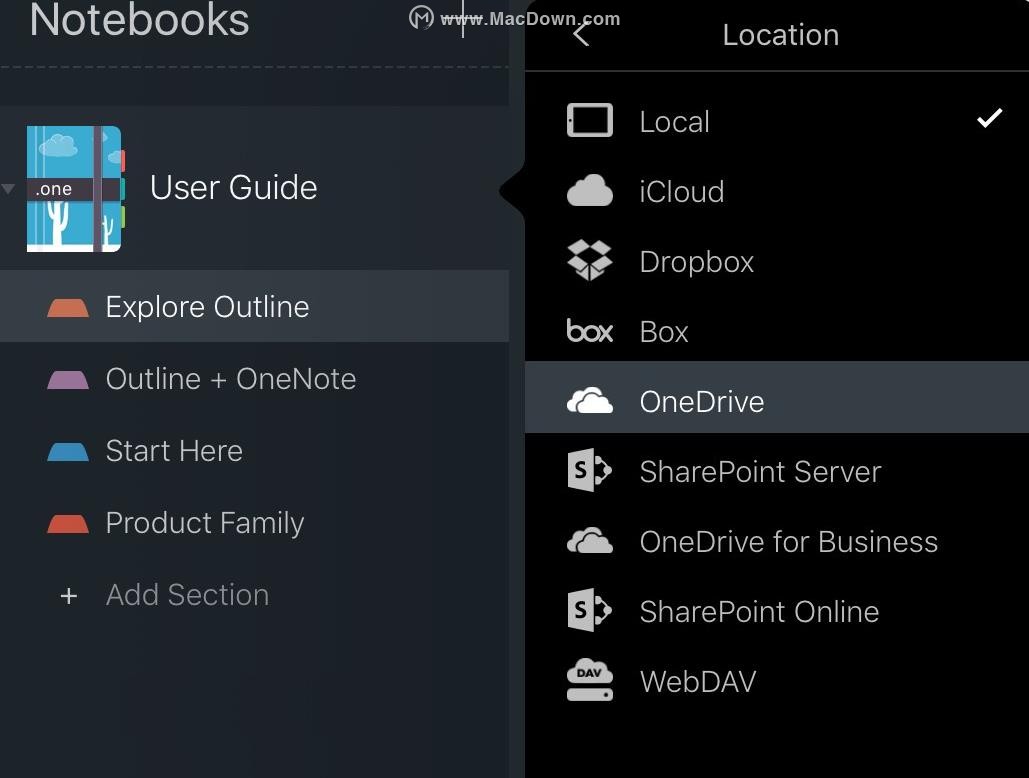
Task: Choose OneDrive as the storage location
Action: pyautogui.click(x=777, y=397)
